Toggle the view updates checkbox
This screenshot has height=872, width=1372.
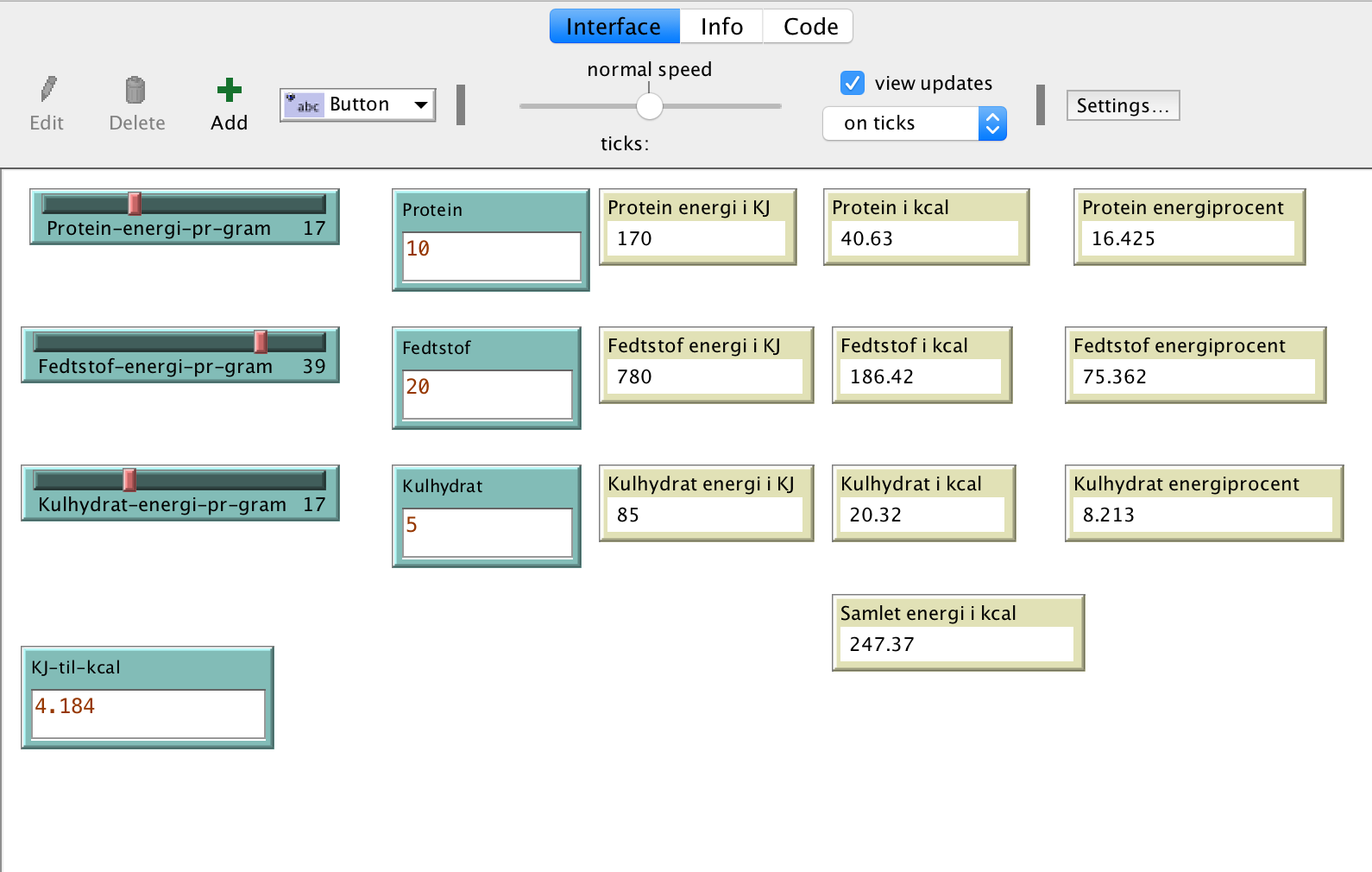[x=852, y=83]
